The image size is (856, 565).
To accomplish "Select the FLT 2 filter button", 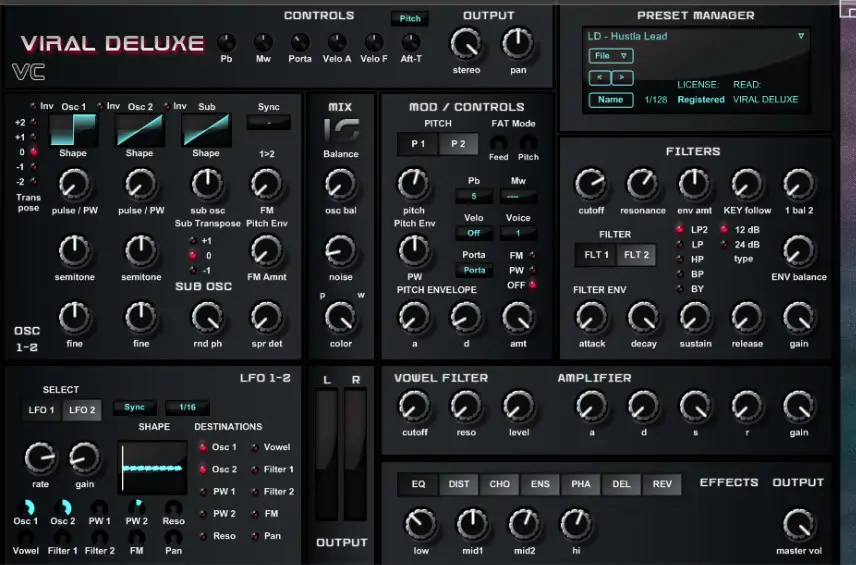I will coord(636,255).
